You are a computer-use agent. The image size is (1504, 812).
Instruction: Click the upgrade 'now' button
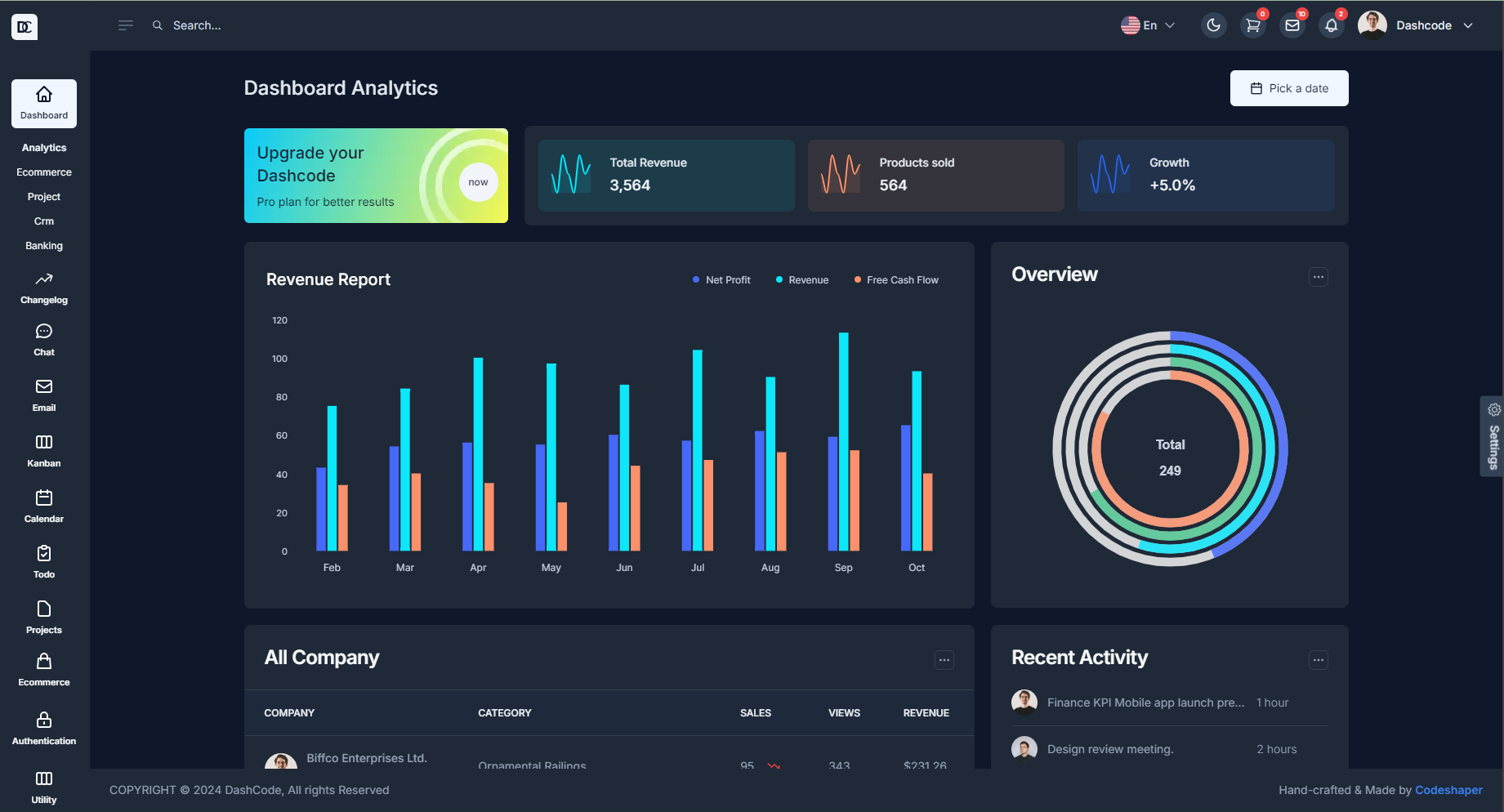pos(479,182)
